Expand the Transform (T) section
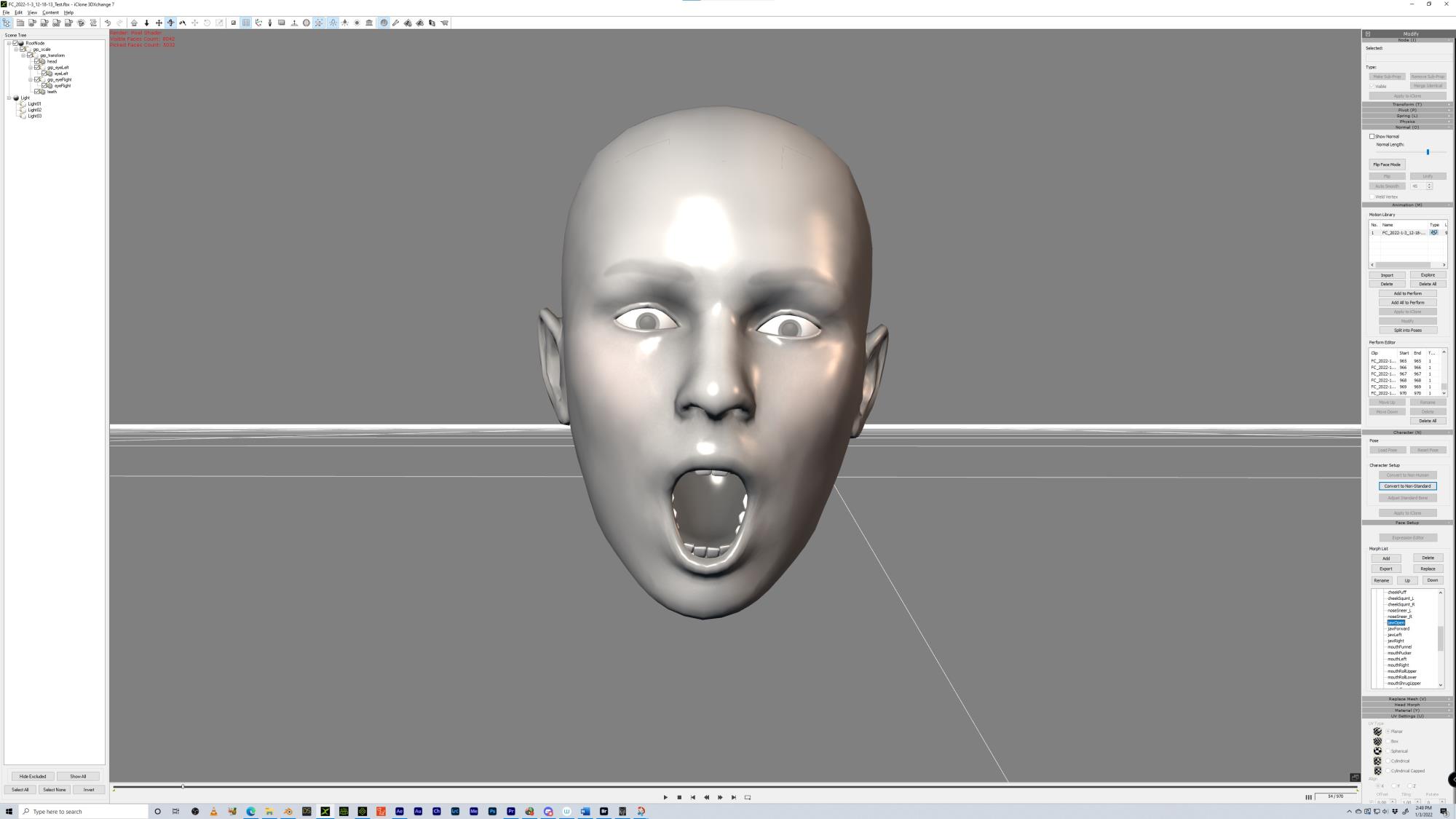This screenshot has width=1456, height=819. click(1407, 104)
